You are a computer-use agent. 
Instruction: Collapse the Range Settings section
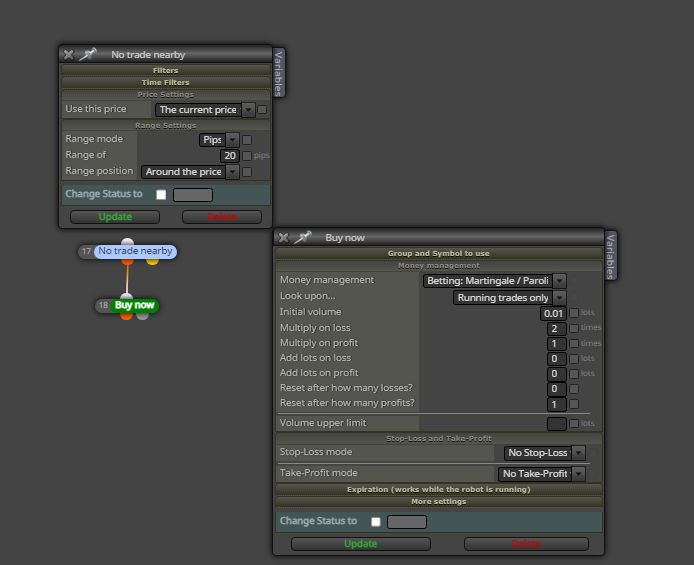pos(166,125)
